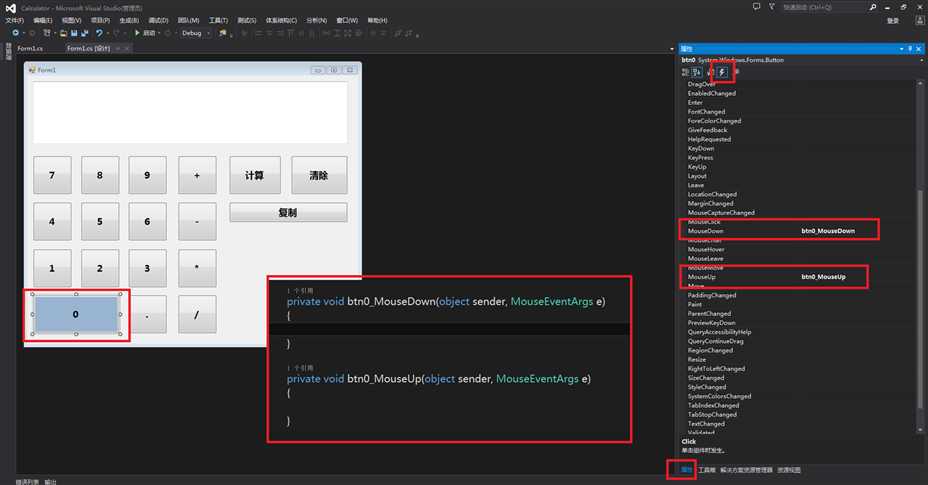
Task: Select the decimal point button
Action: click(x=147, y=314)
